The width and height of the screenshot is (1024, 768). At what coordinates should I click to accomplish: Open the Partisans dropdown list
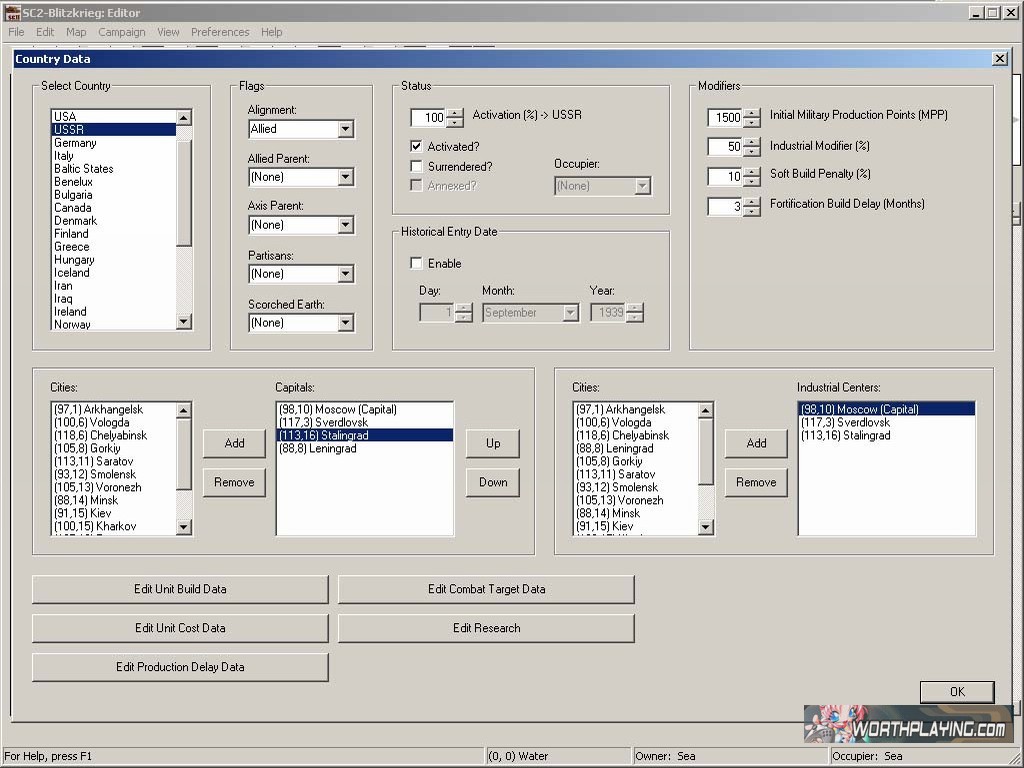tap(345, 274)
